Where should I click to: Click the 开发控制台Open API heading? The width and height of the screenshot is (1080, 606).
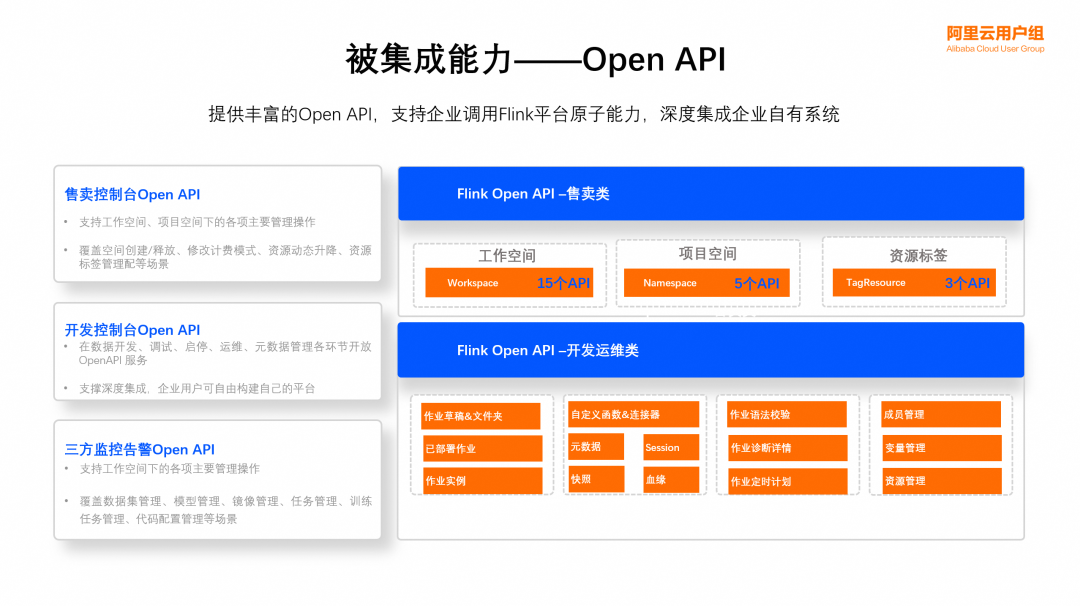[x=132, y=330]
